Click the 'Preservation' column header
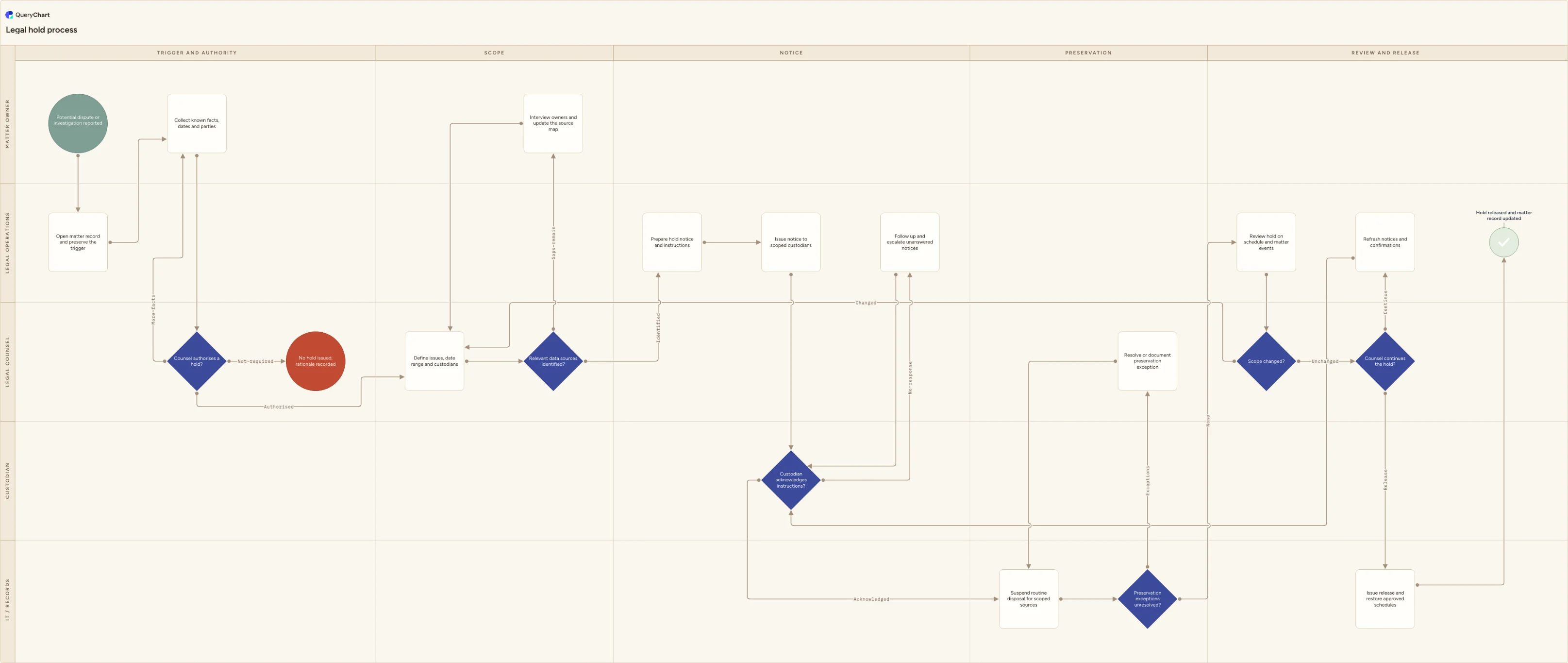Viewport: 1568px width, 663px height. [1088, 53]
